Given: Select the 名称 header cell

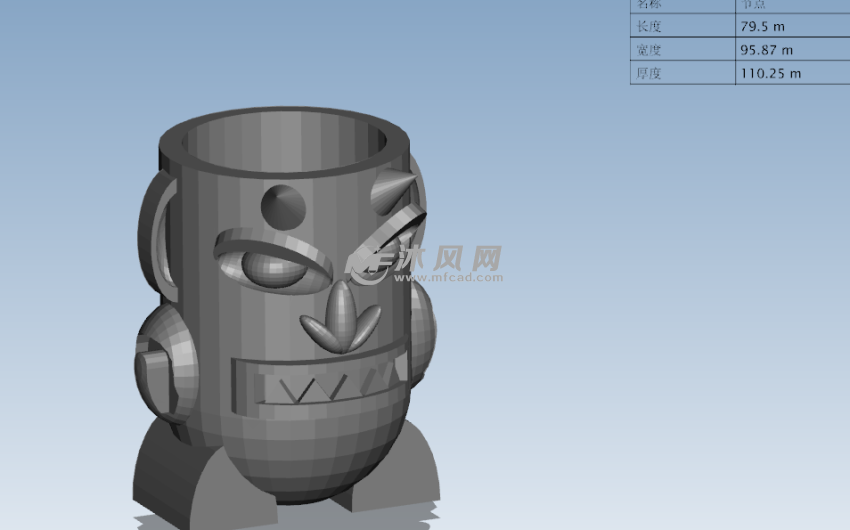Looking at the screenshot, I should pyautogui.click(x=648, y=4).
